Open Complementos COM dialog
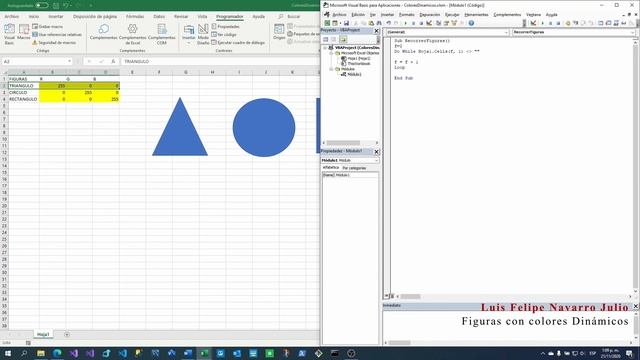 point(162,34)
